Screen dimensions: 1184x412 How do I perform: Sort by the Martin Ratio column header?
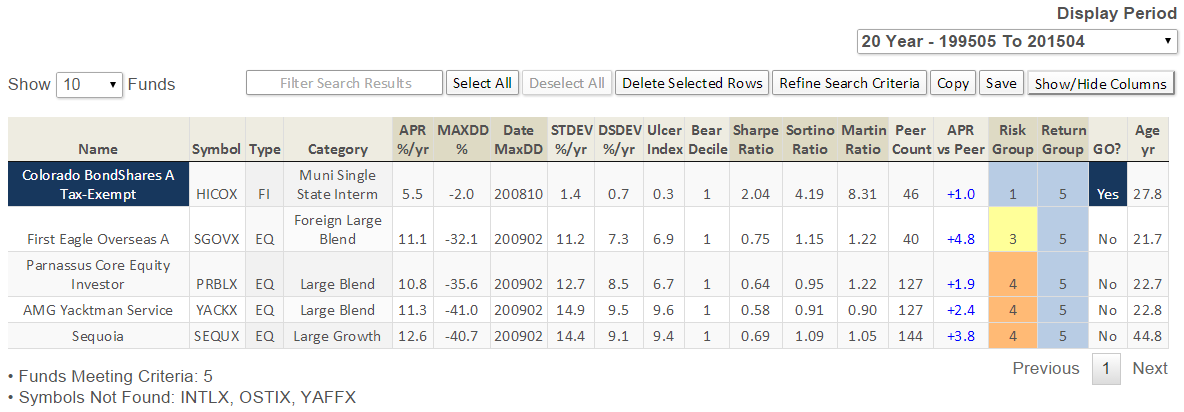[x=862, y=140]
